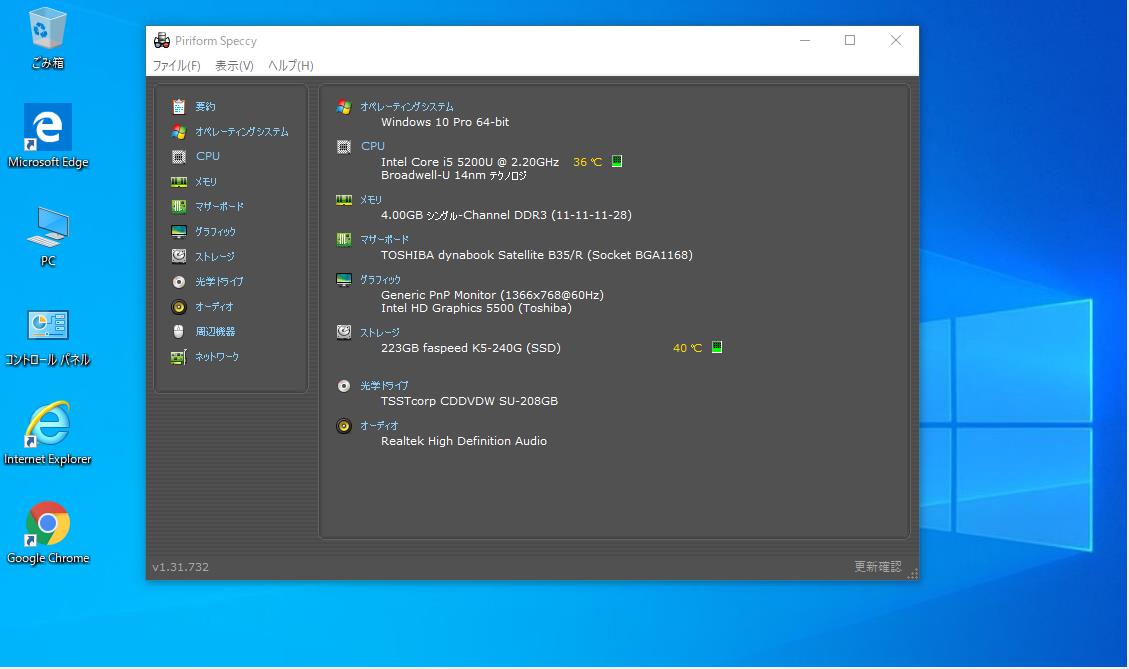Select the Microsoft Edge desktop shortcut
Screen dimensions: 1129x669
click(48, 136)
